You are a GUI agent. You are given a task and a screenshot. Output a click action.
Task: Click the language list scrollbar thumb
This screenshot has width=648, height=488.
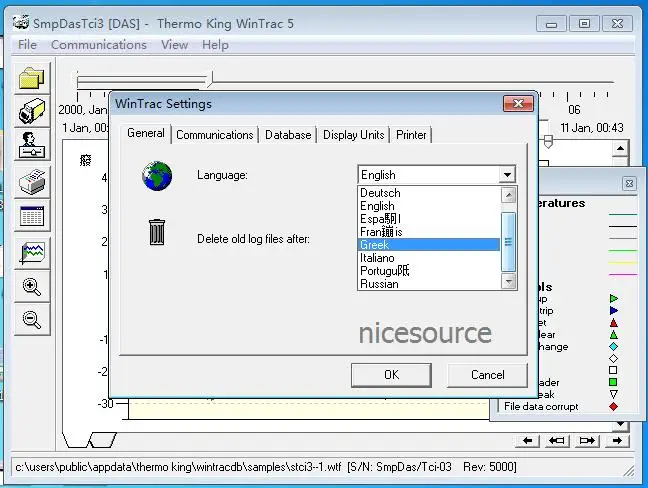tap(508, 242)
